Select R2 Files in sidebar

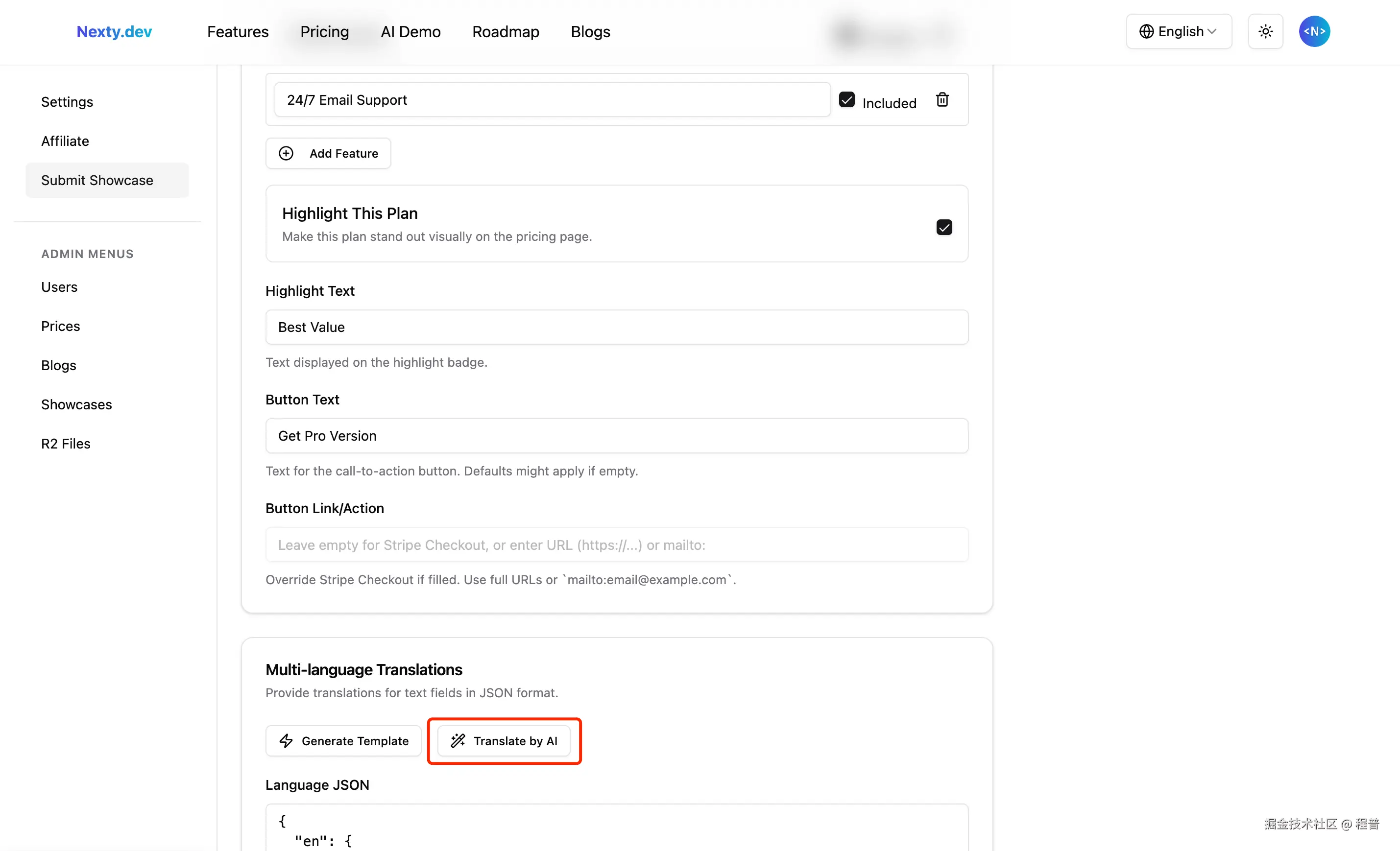65,444
